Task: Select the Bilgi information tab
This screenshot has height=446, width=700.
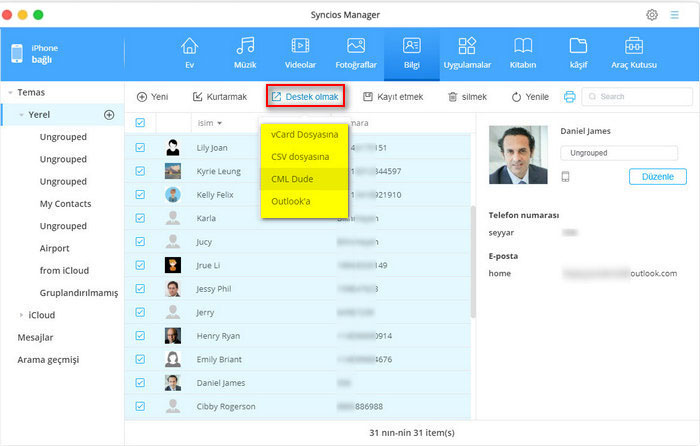Action: click(412, 54)
